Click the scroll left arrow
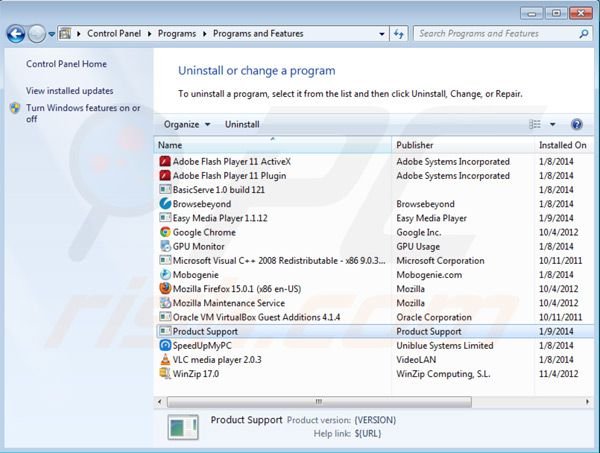The image size is (600, 453). coord(160,402)
